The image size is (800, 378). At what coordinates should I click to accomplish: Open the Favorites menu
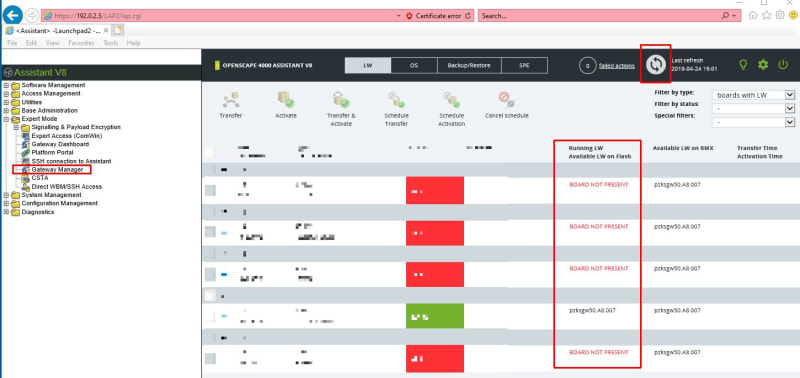(x=81, y=43)
